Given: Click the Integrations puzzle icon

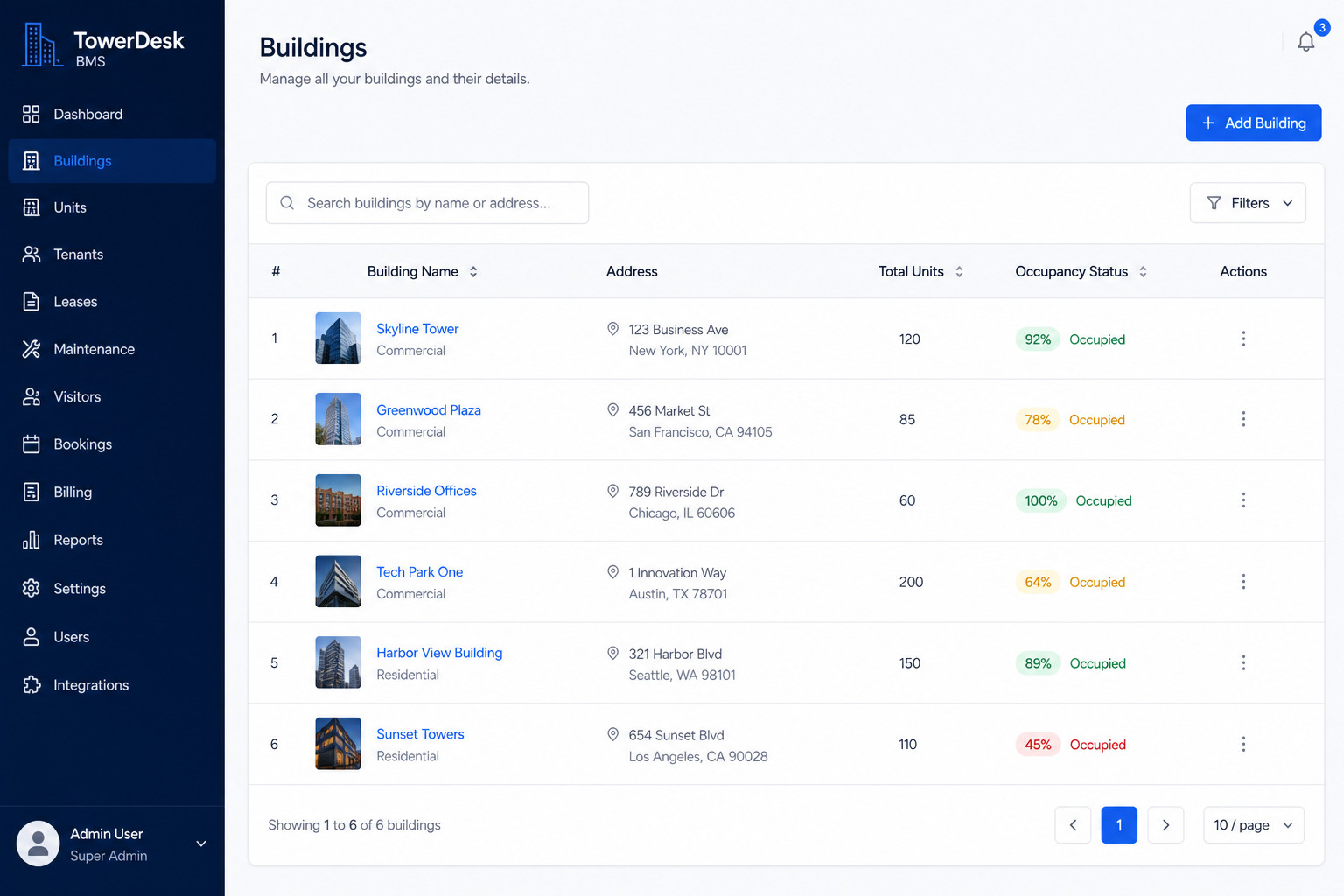Looking at the screenshot, I should point(31,685).
